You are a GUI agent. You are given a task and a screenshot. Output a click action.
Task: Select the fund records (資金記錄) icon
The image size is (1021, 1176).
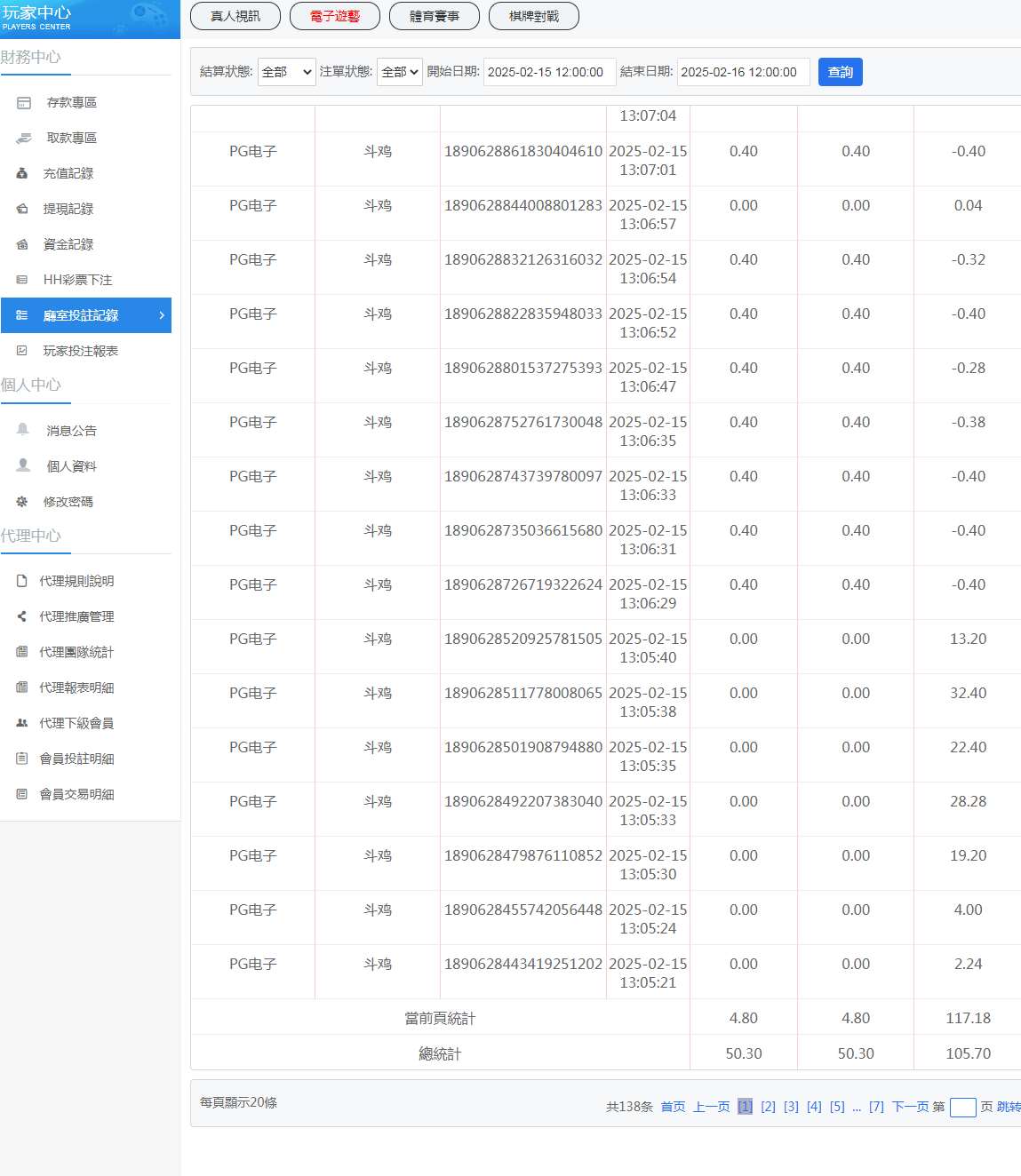click(x=22, y=245)
